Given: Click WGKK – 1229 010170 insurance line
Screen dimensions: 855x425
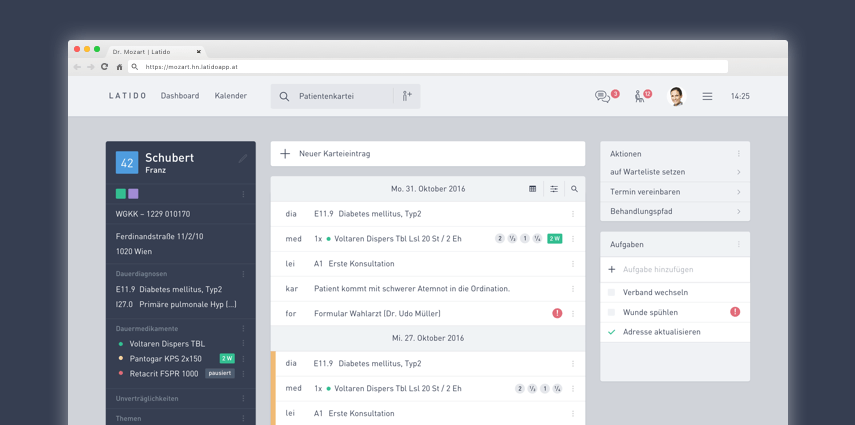Looking at the screenshot, I should point(153,214).
